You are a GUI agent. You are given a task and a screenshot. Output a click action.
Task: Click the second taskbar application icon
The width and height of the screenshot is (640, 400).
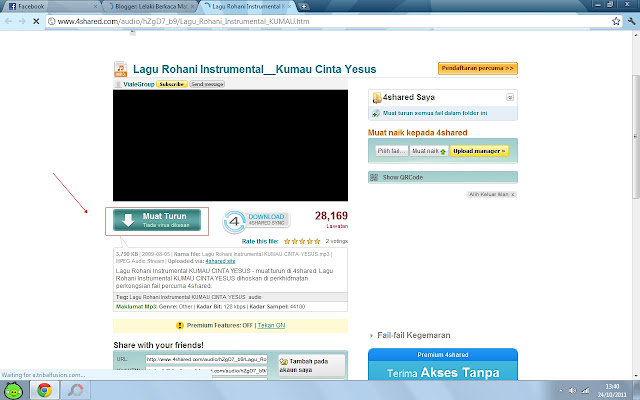[x=76, y=391]
